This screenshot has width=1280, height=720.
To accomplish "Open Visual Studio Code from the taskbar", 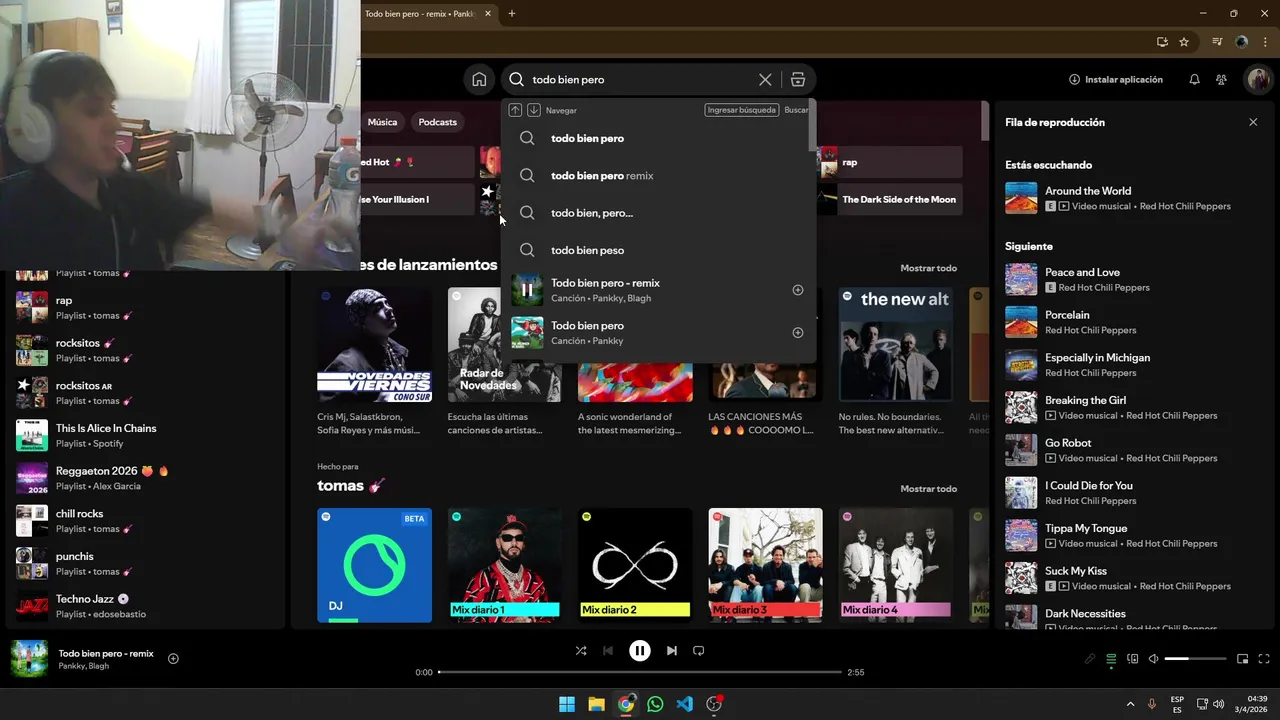I will [685, 704].
